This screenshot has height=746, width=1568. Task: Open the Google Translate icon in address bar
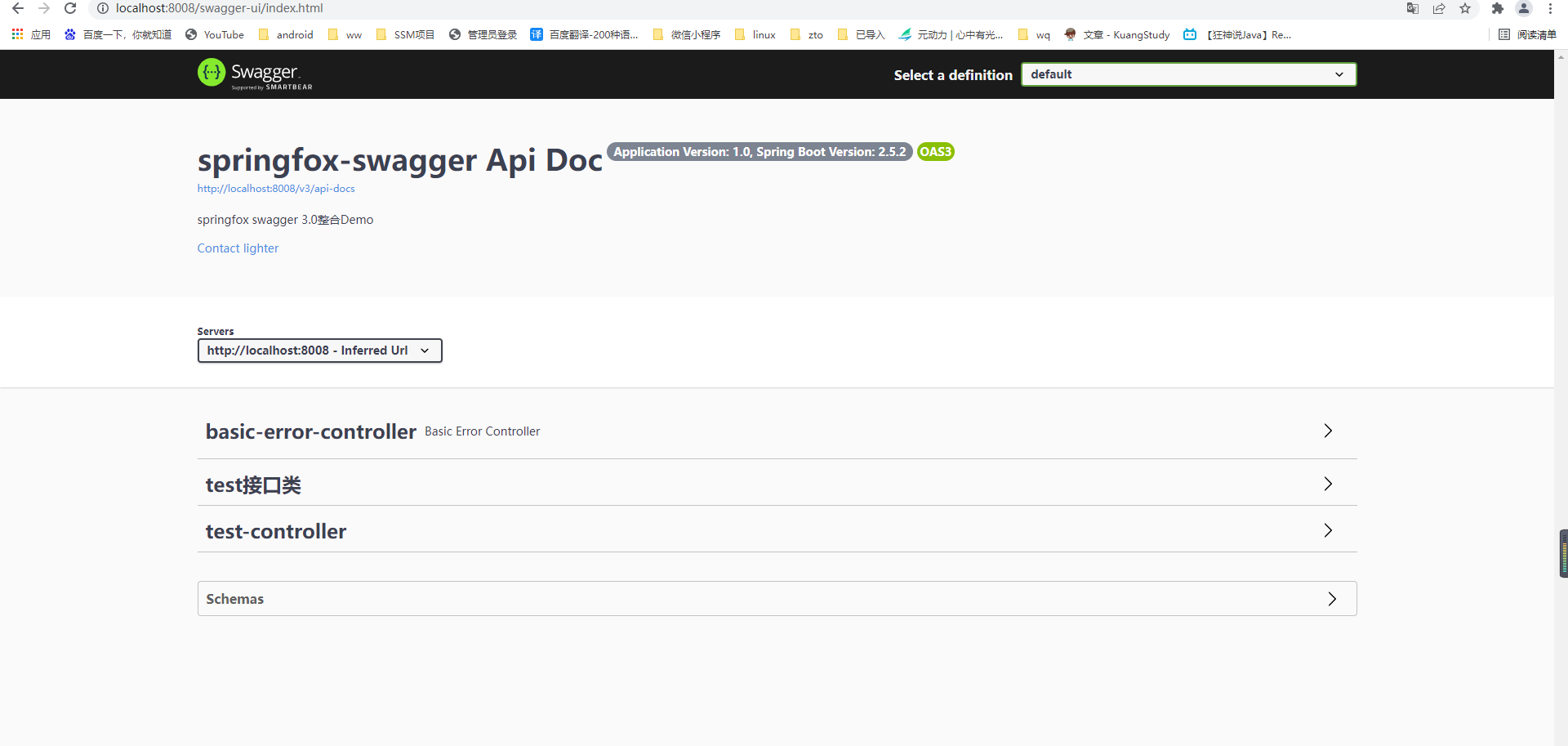[1413, 8]
